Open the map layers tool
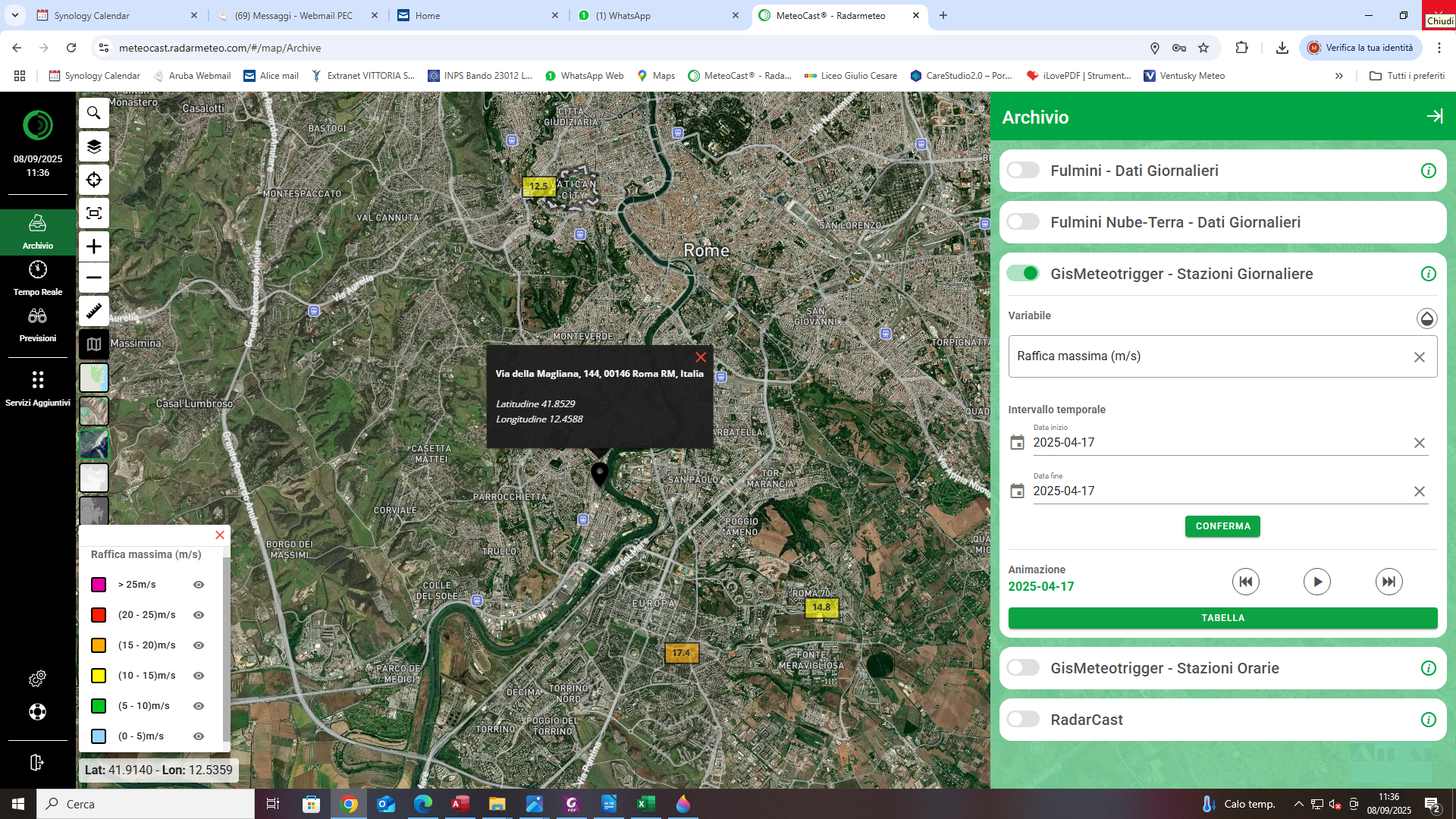This screenshot has width=1456, height=819. (94, 146)
